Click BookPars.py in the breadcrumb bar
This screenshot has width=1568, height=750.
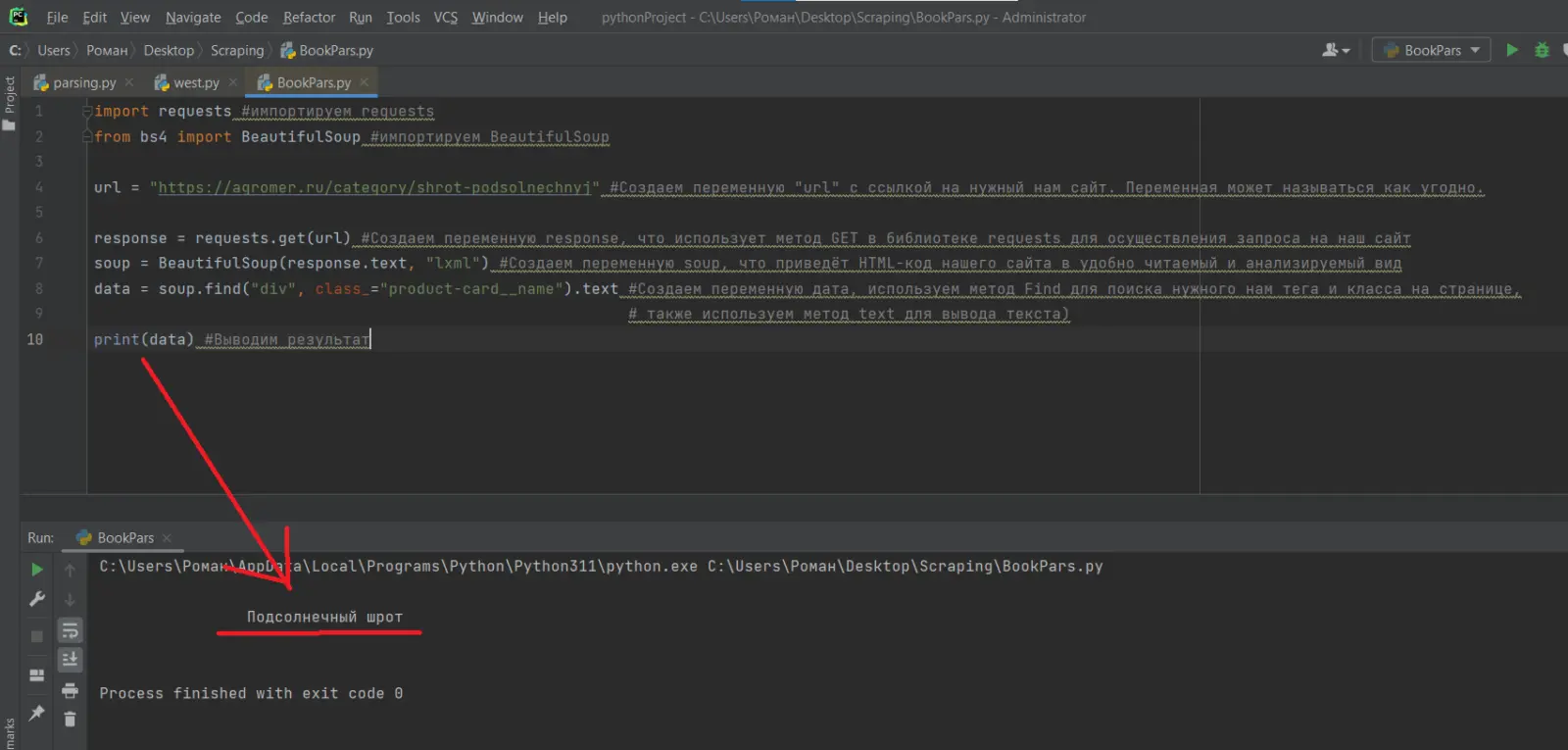(x=327, y=51)
